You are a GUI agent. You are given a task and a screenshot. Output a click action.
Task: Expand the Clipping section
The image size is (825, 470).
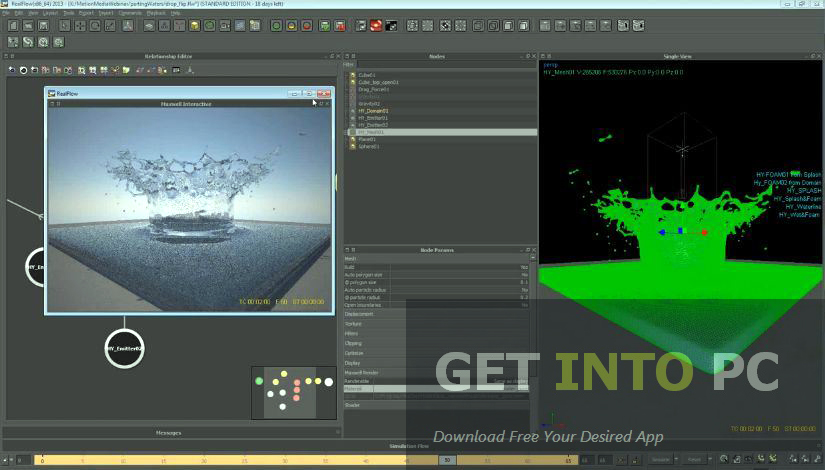[x=436, y=343]
